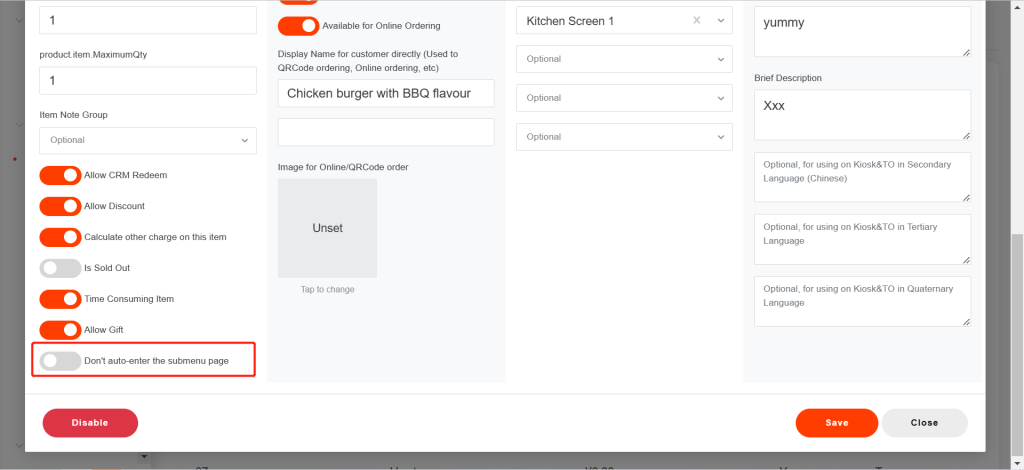Switch off Time Consuming Item

pyautogui.click(x=60, y=299)
